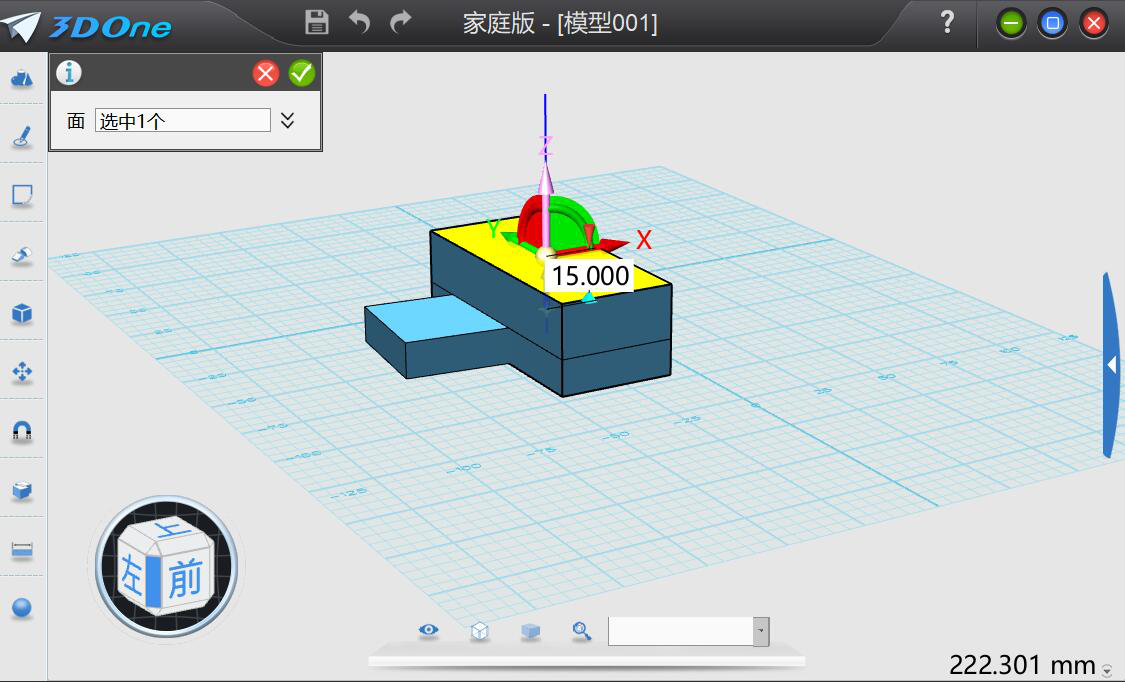Click the 前 face on view cube
This screenshot has width=1125, height=682.
click(x=185, y=579)
